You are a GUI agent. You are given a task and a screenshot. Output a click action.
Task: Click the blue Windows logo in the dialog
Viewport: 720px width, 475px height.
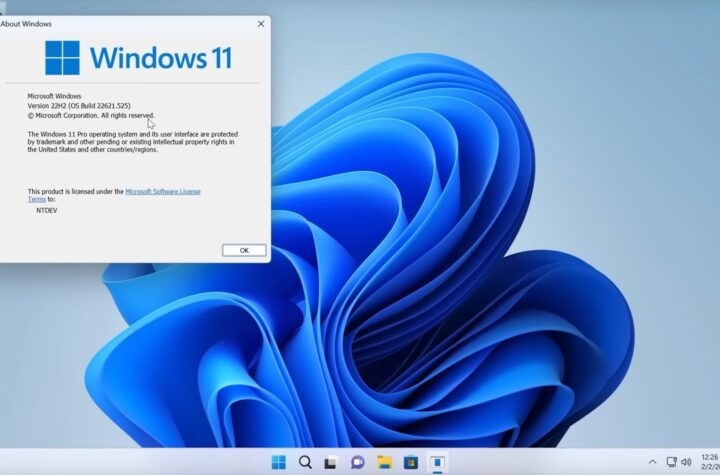pyautogui.click(x=62, y=58)
